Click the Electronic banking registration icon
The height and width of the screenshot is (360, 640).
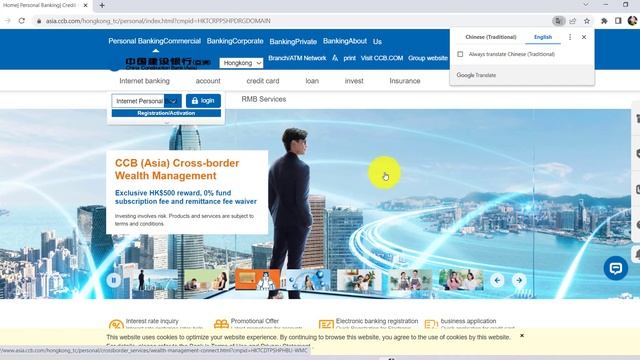(326, 325)
